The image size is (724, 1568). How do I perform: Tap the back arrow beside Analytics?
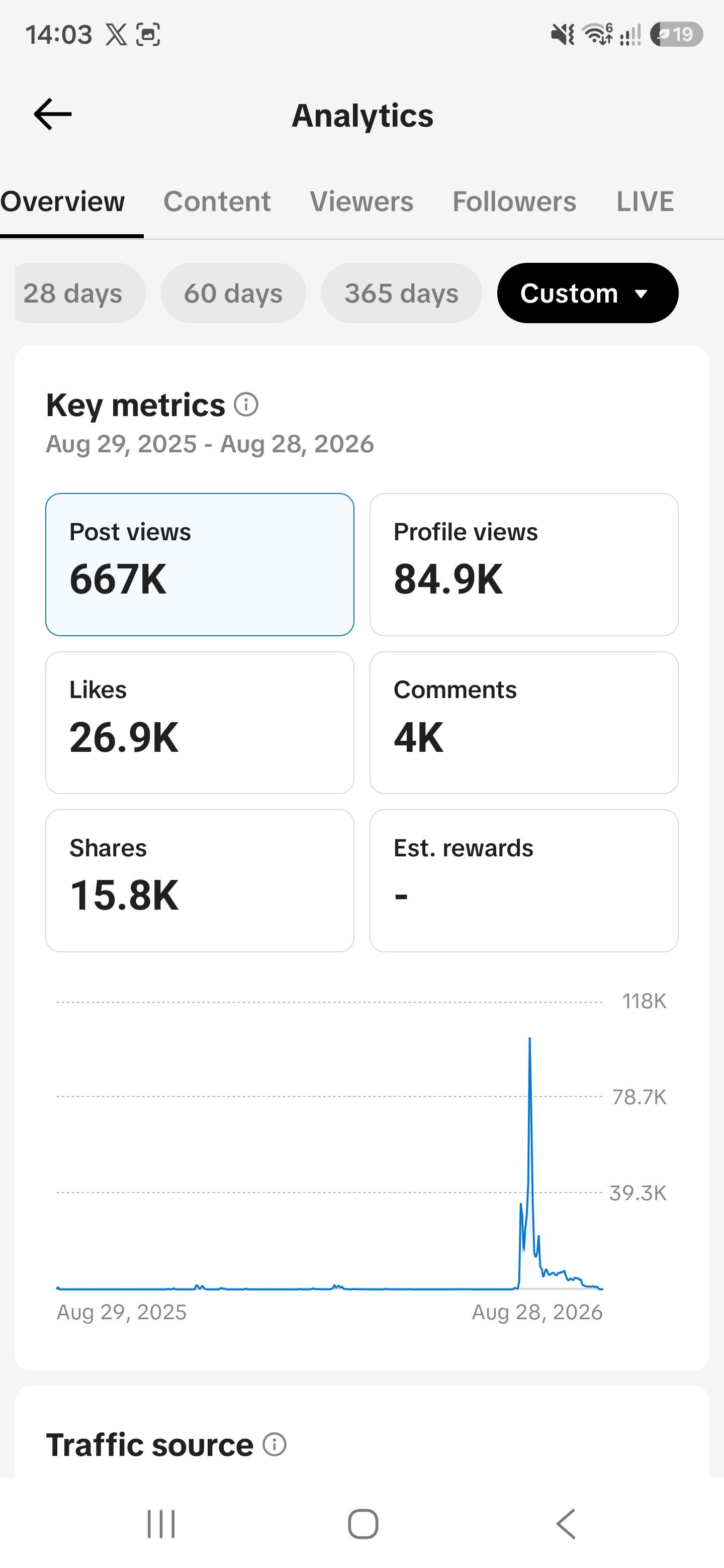click(53, 115)
